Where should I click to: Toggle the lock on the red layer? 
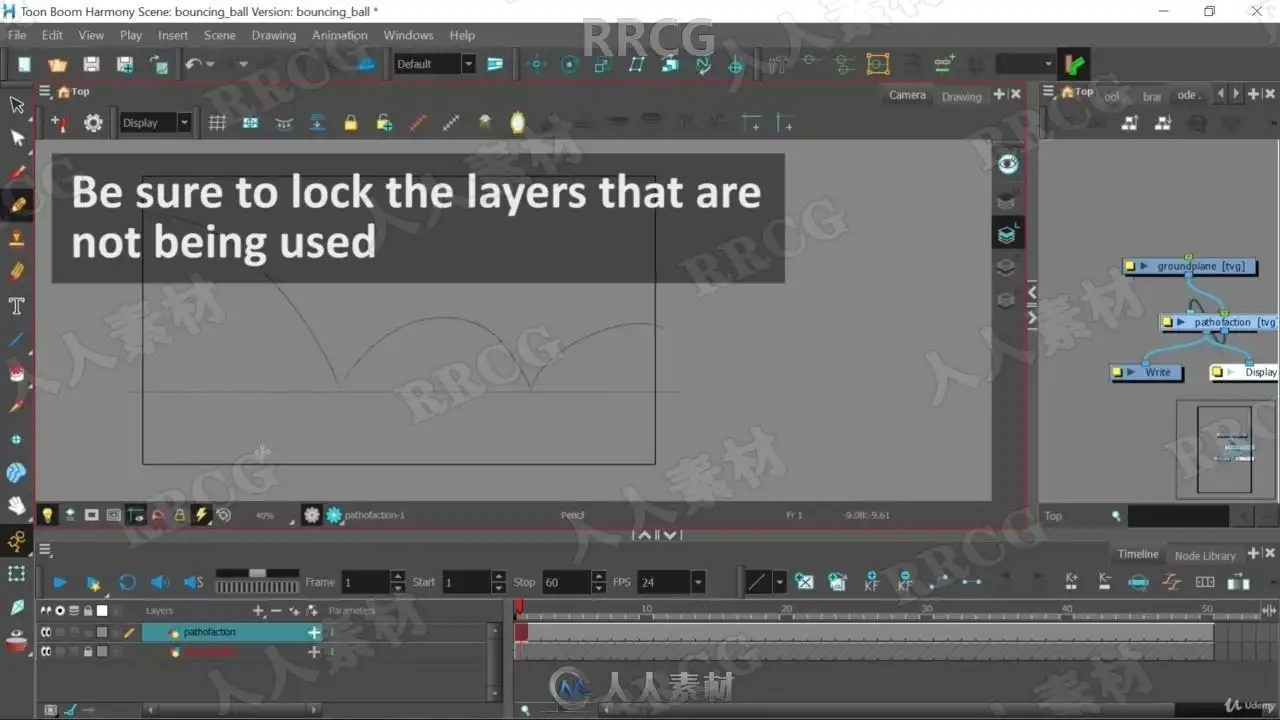(x=88, y=652)
